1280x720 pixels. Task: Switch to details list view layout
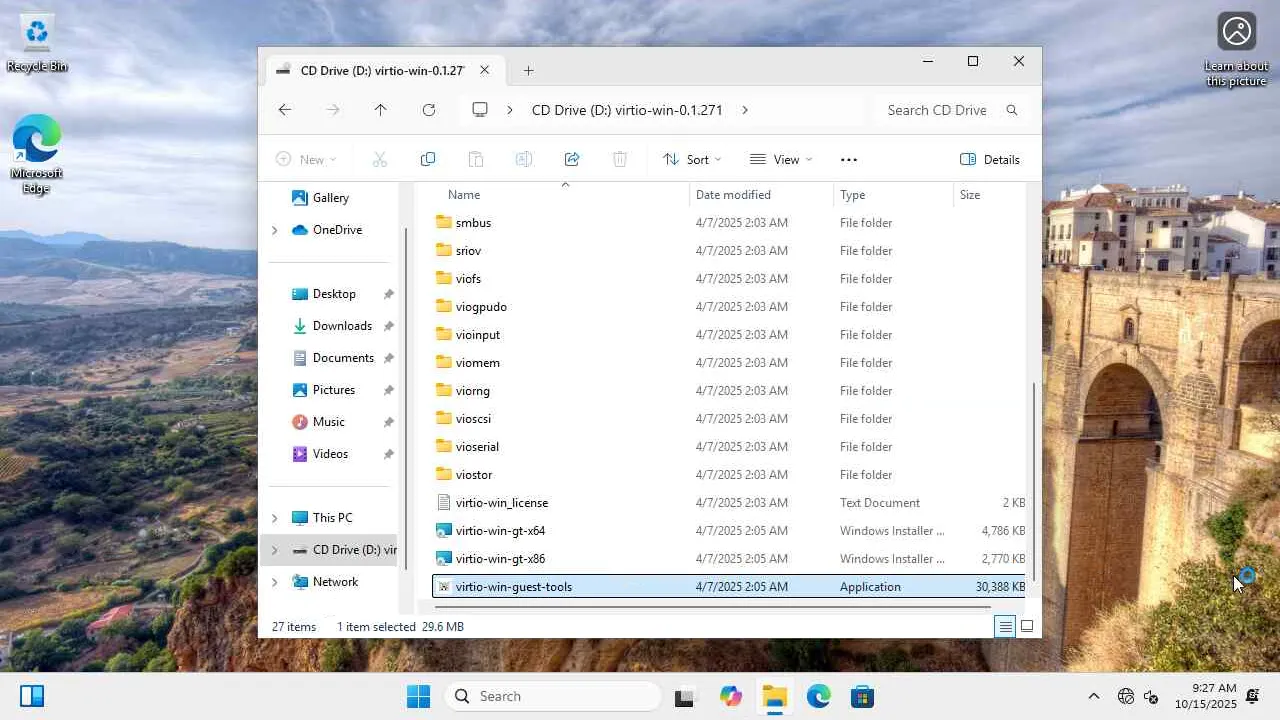pos(1005,627)
